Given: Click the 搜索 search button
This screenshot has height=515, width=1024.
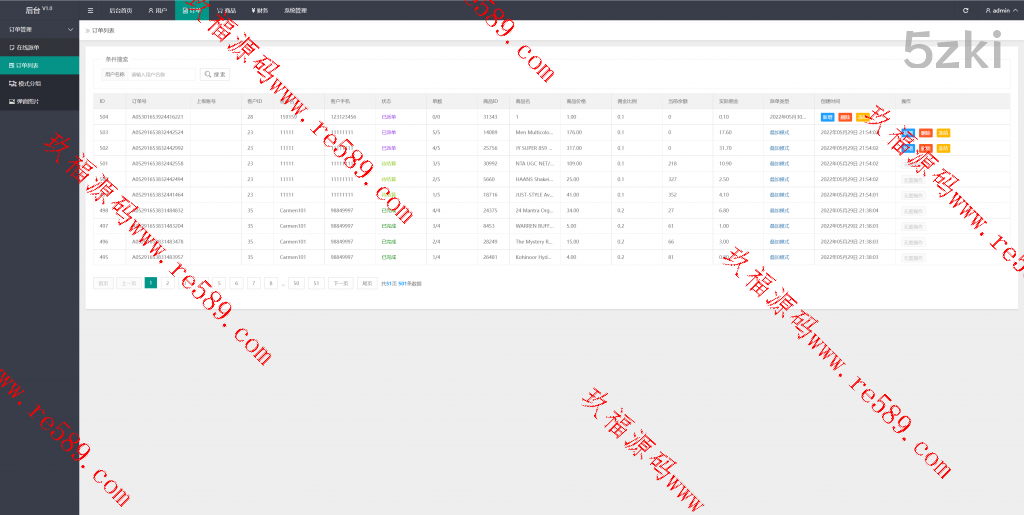Looking at the screenshot, I should point(215,74).
